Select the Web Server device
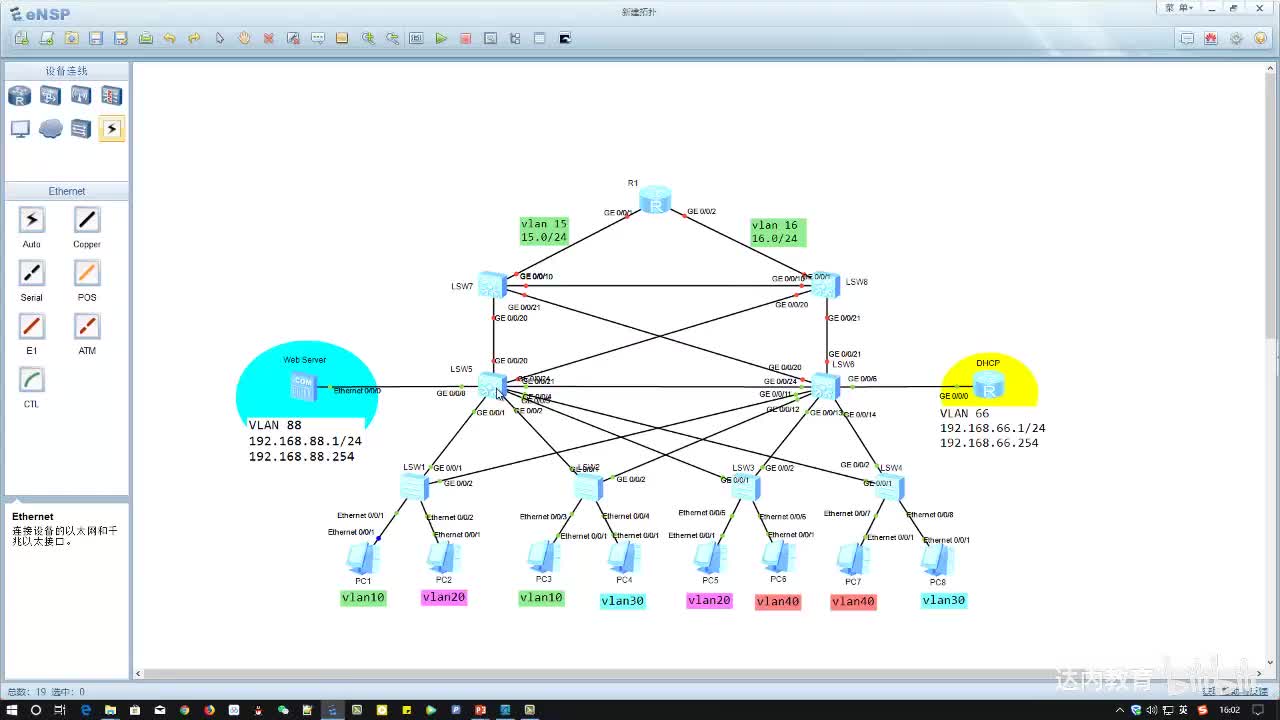The height and width of the screenshot is (720, 1280). [303, 386]
